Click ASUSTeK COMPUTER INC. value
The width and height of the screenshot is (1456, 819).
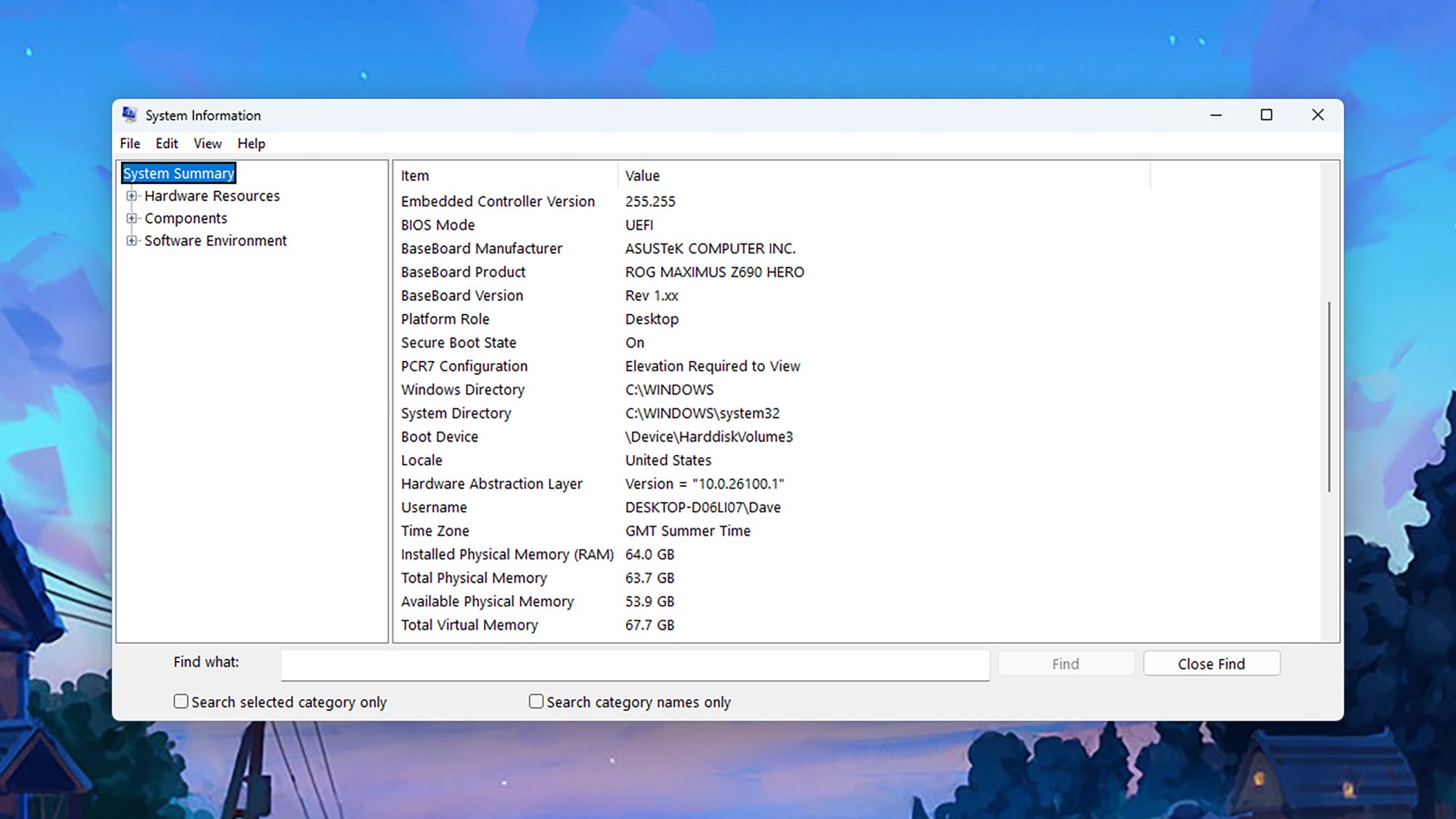pyautogui.click(x=711, y=249)
